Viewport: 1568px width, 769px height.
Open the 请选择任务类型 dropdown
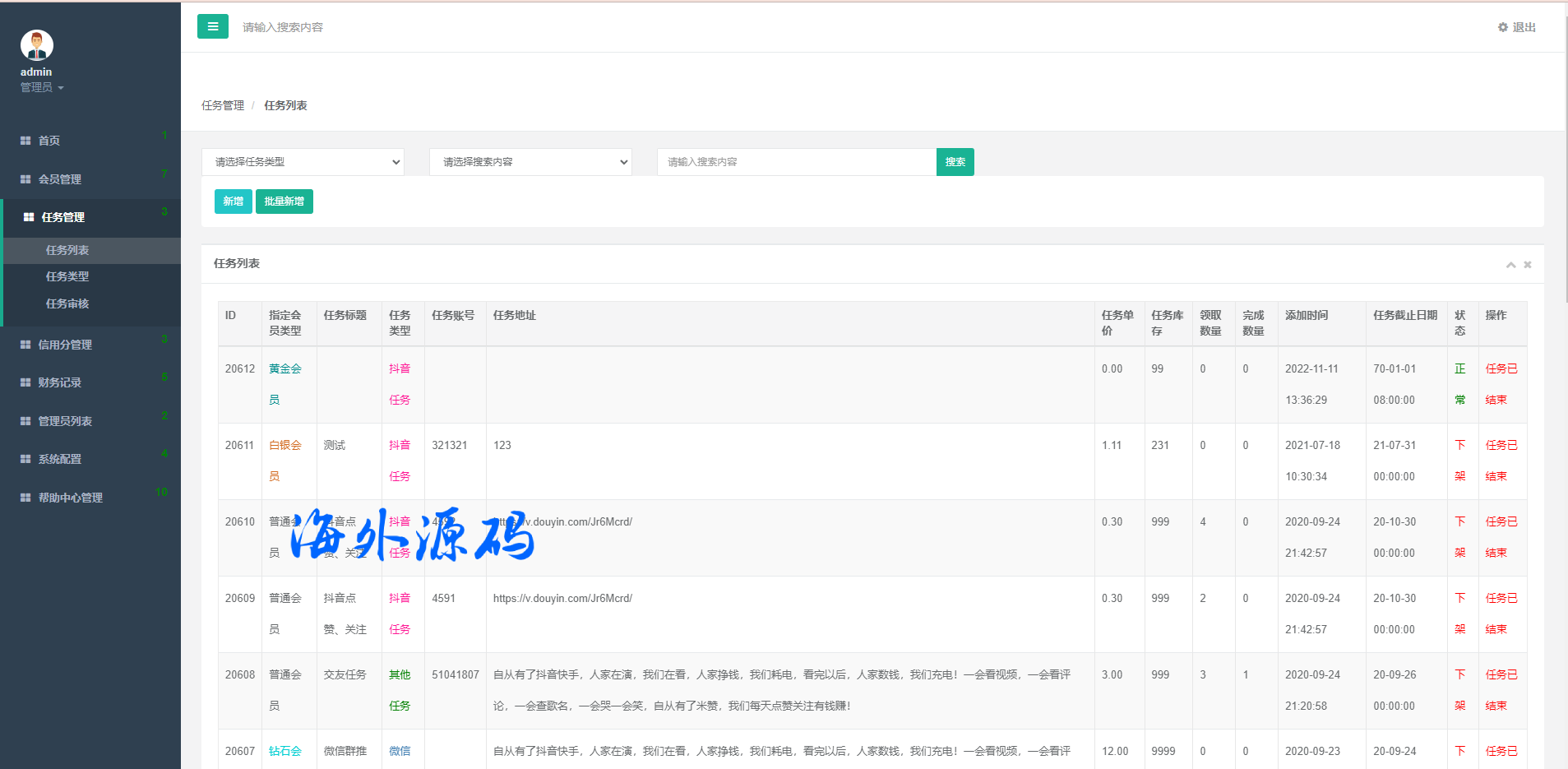click(x=303, y=162)
